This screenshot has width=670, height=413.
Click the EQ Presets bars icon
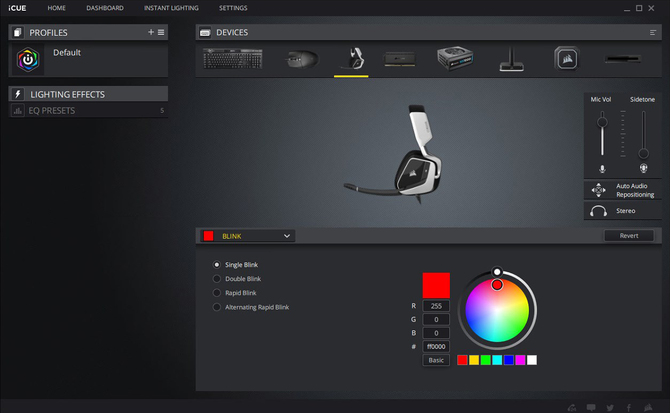(18, 111)
